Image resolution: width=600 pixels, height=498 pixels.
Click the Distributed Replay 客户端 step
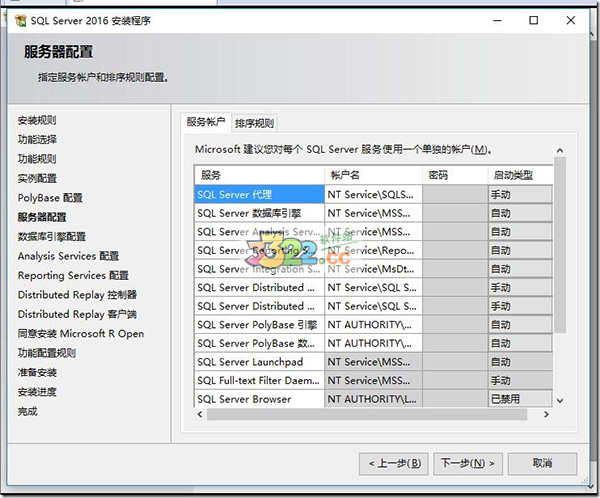77,314
